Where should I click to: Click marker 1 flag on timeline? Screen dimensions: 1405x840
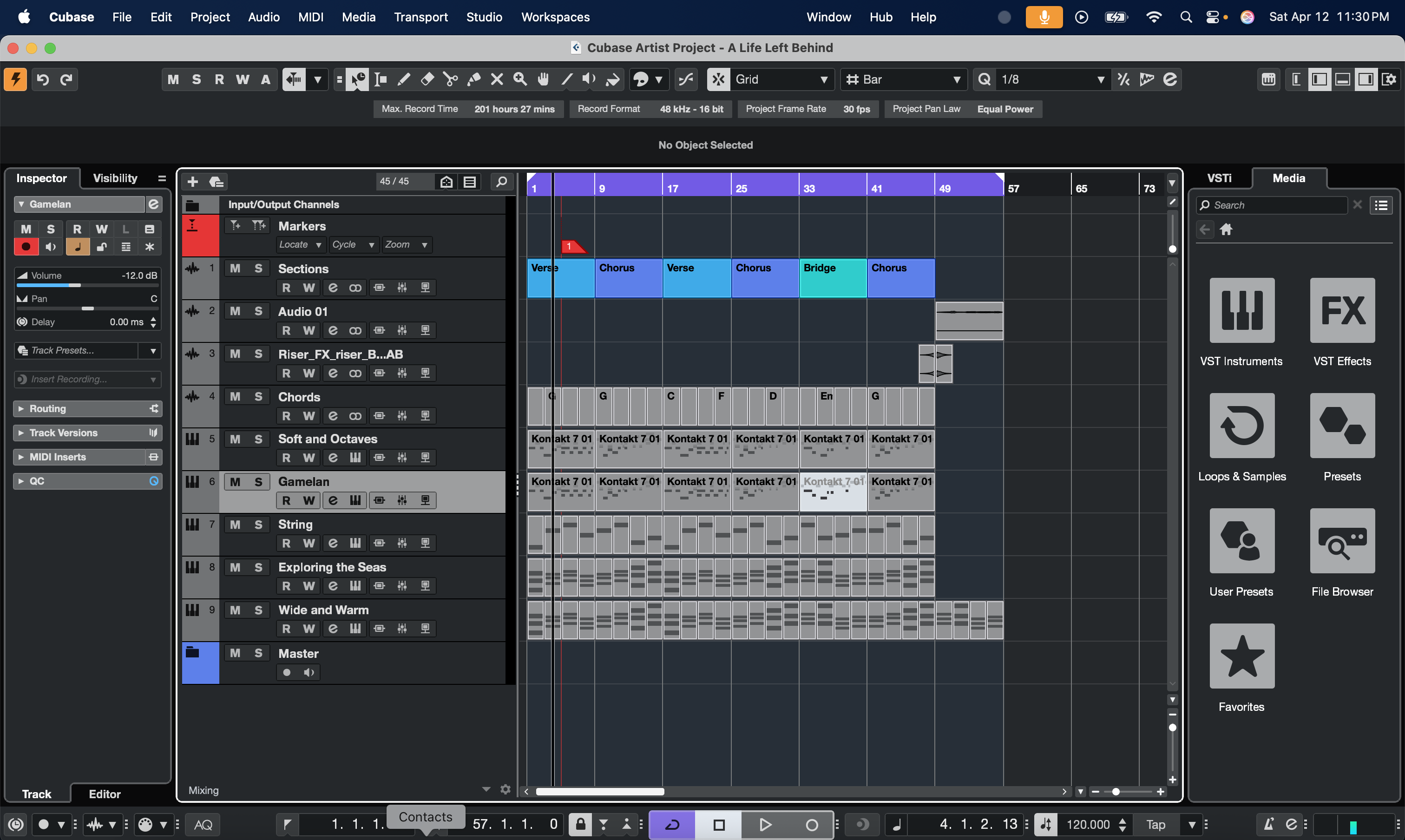pyautogui.click(x=573, y=246)
